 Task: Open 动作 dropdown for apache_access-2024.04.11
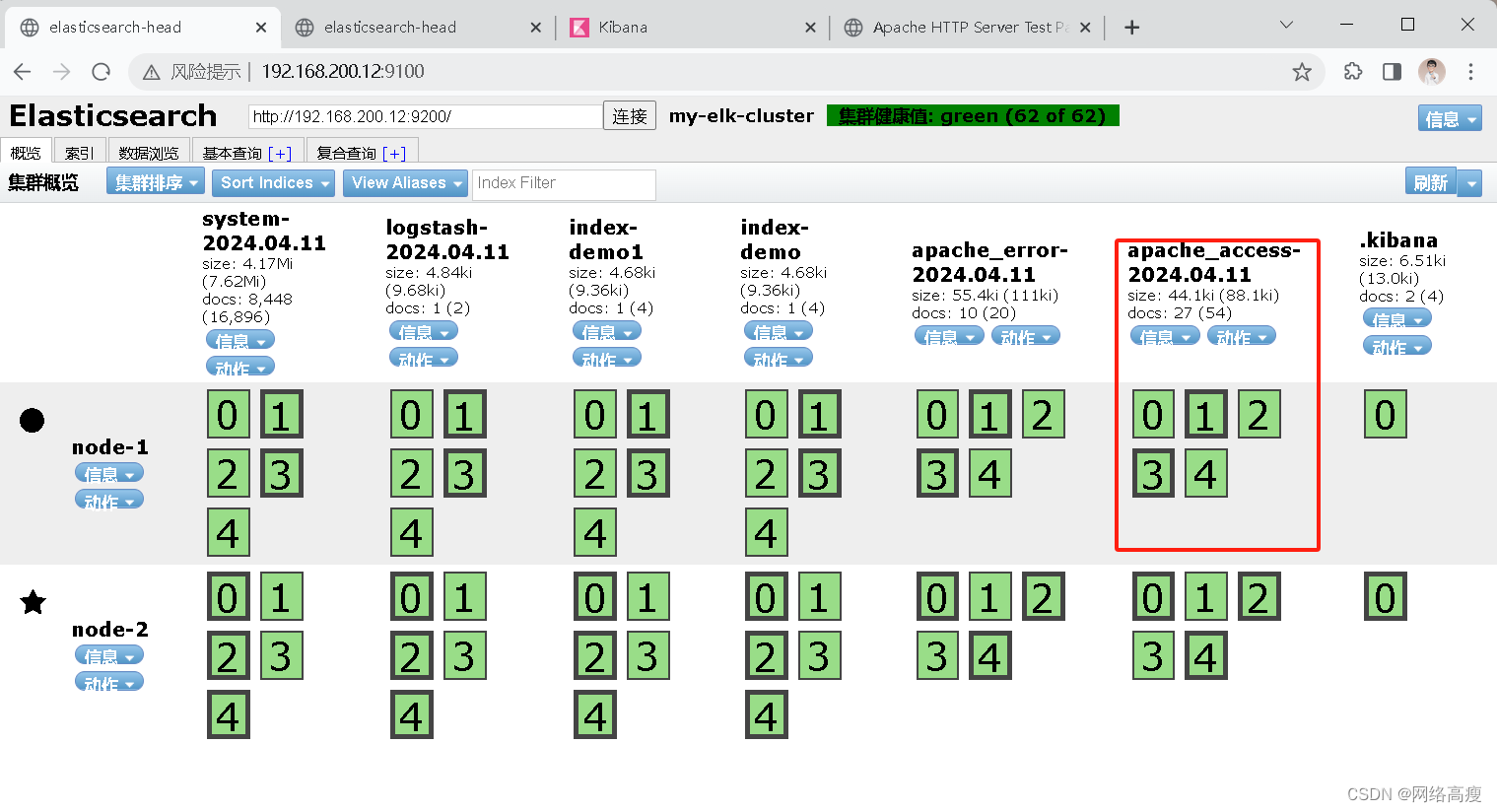1242,336
